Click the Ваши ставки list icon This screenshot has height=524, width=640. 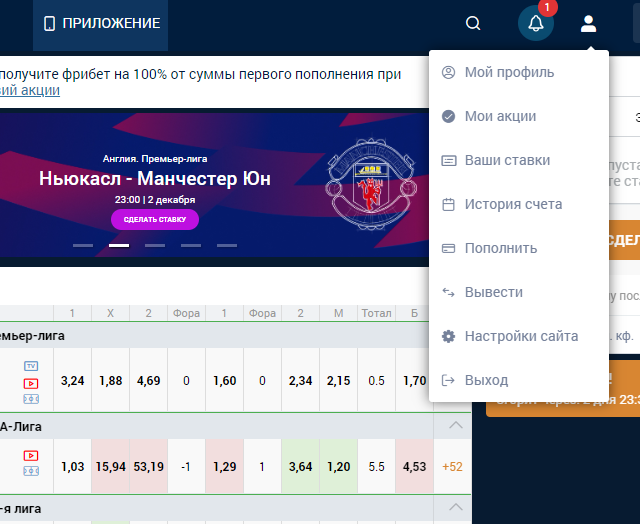449,160
